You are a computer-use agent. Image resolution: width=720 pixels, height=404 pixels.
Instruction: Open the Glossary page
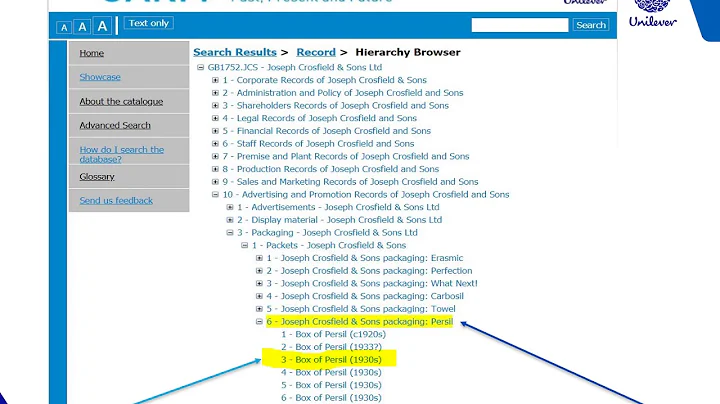coord(97,176)
